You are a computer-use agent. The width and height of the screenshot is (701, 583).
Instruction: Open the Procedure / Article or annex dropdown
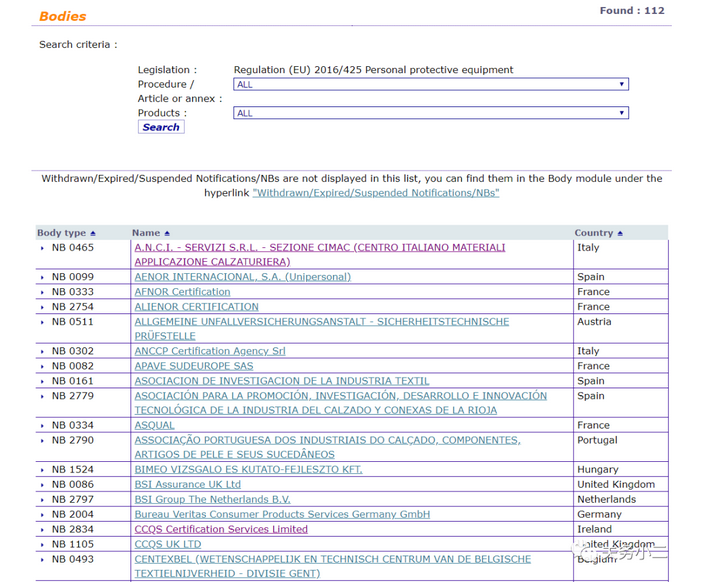(x=430, y=85)
